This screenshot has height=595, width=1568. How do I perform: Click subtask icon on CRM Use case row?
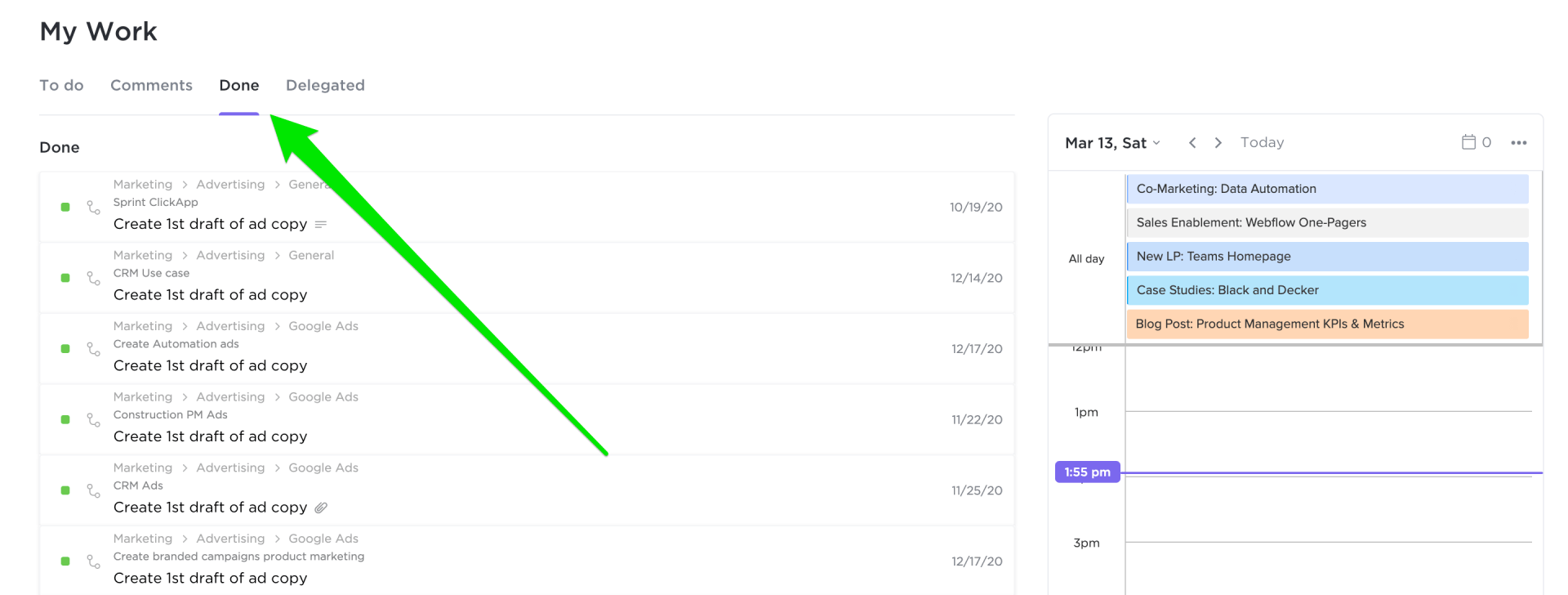tap(94, 279)
